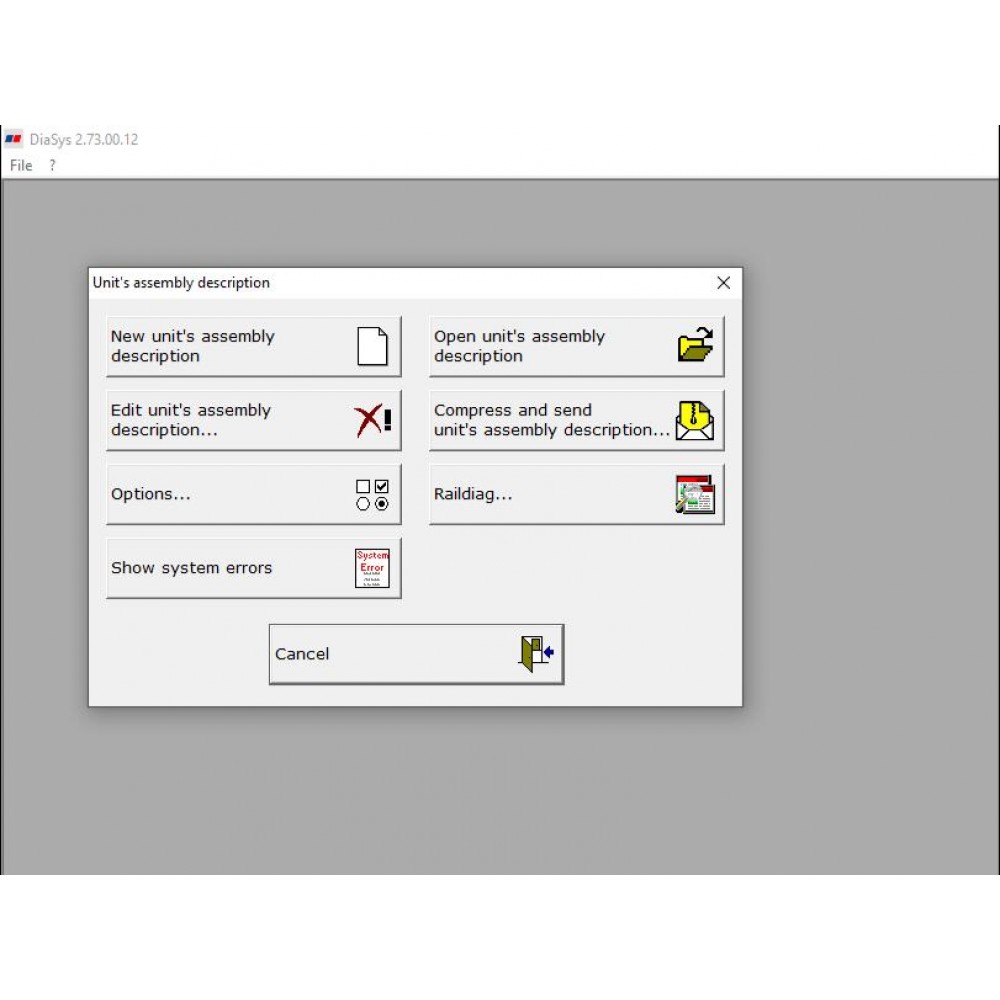The width and height of the screenshot is (1000, 1000).
Task: Open an existing unit's assembly description
Action: (x=550, y=346)
